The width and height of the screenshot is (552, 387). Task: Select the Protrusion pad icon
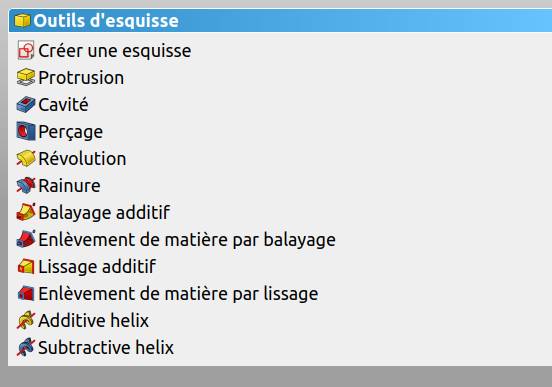coord(26,77)
